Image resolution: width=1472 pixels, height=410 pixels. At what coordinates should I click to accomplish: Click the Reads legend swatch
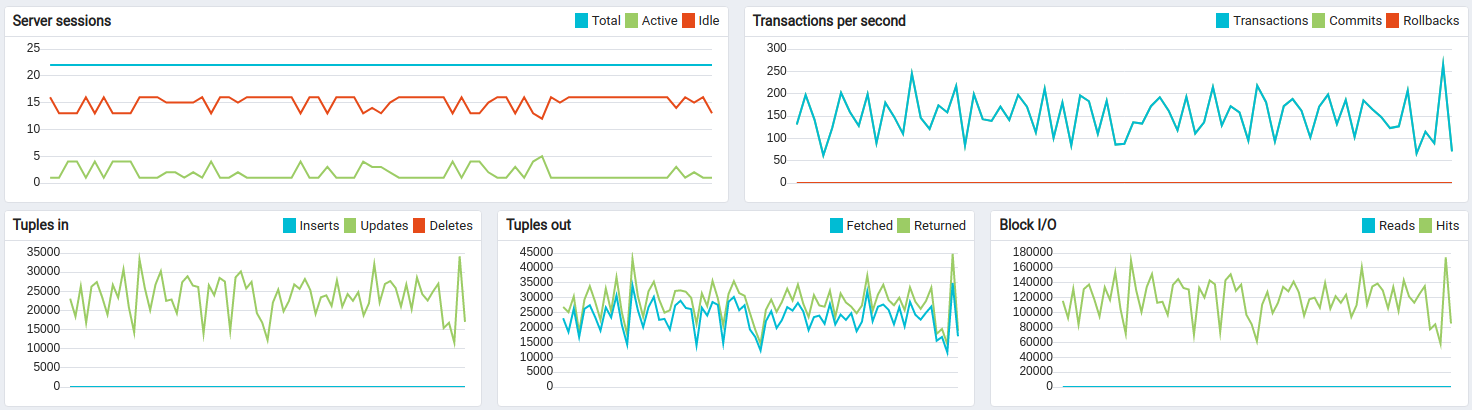click(1368, 226)
